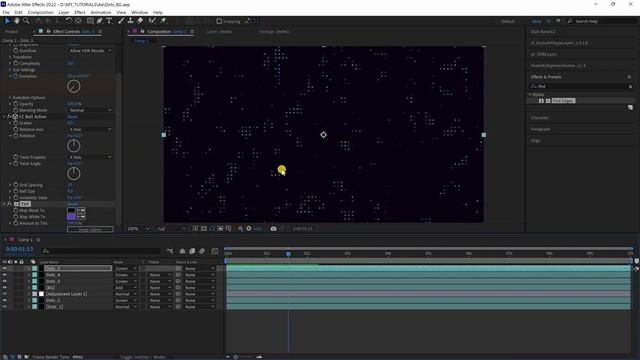The image size is (640, 360).
Task: Open the Layer menu
Action: tap(64, 12)
